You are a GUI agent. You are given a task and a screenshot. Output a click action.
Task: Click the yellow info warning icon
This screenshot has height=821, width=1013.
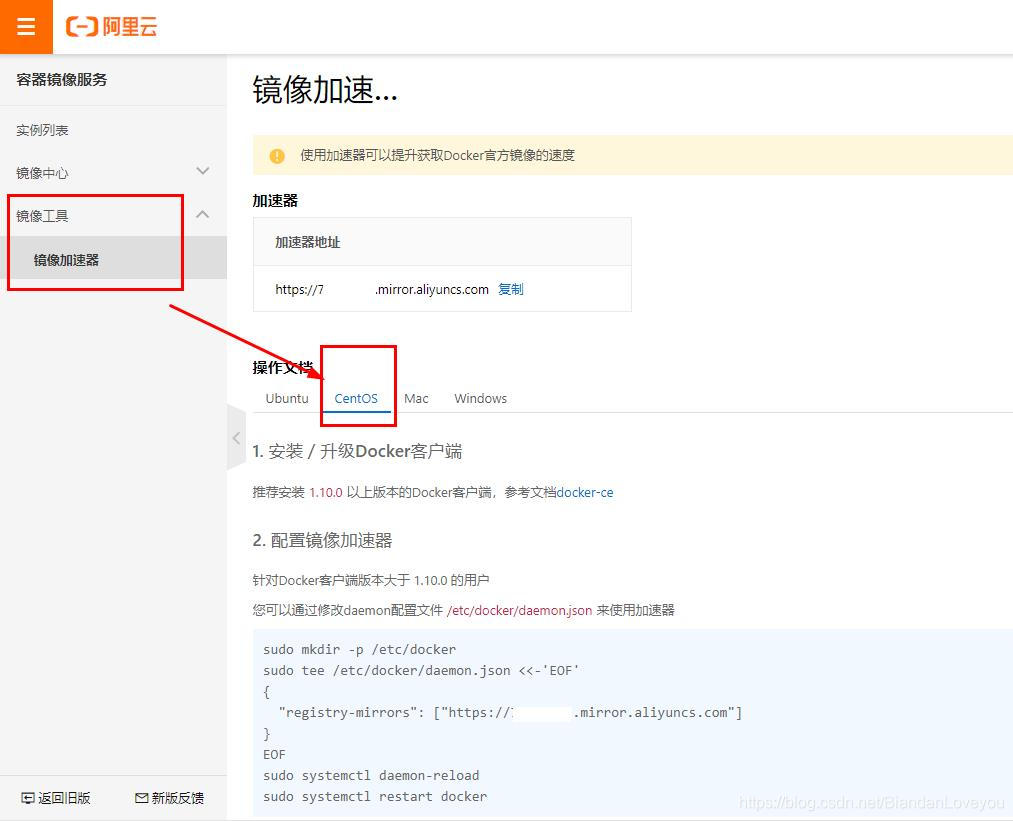(277, 156)
